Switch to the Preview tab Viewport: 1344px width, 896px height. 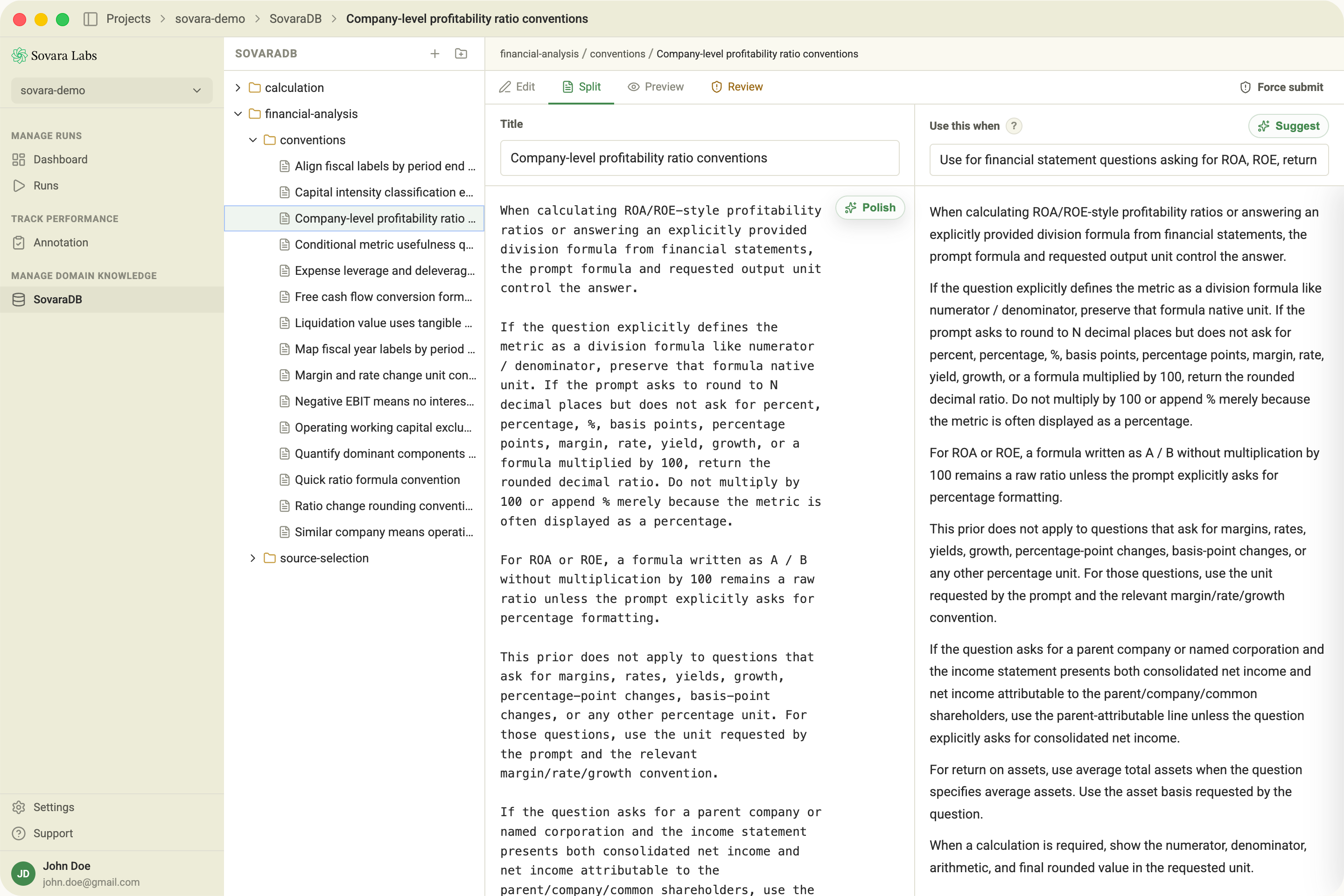[655, 87]
